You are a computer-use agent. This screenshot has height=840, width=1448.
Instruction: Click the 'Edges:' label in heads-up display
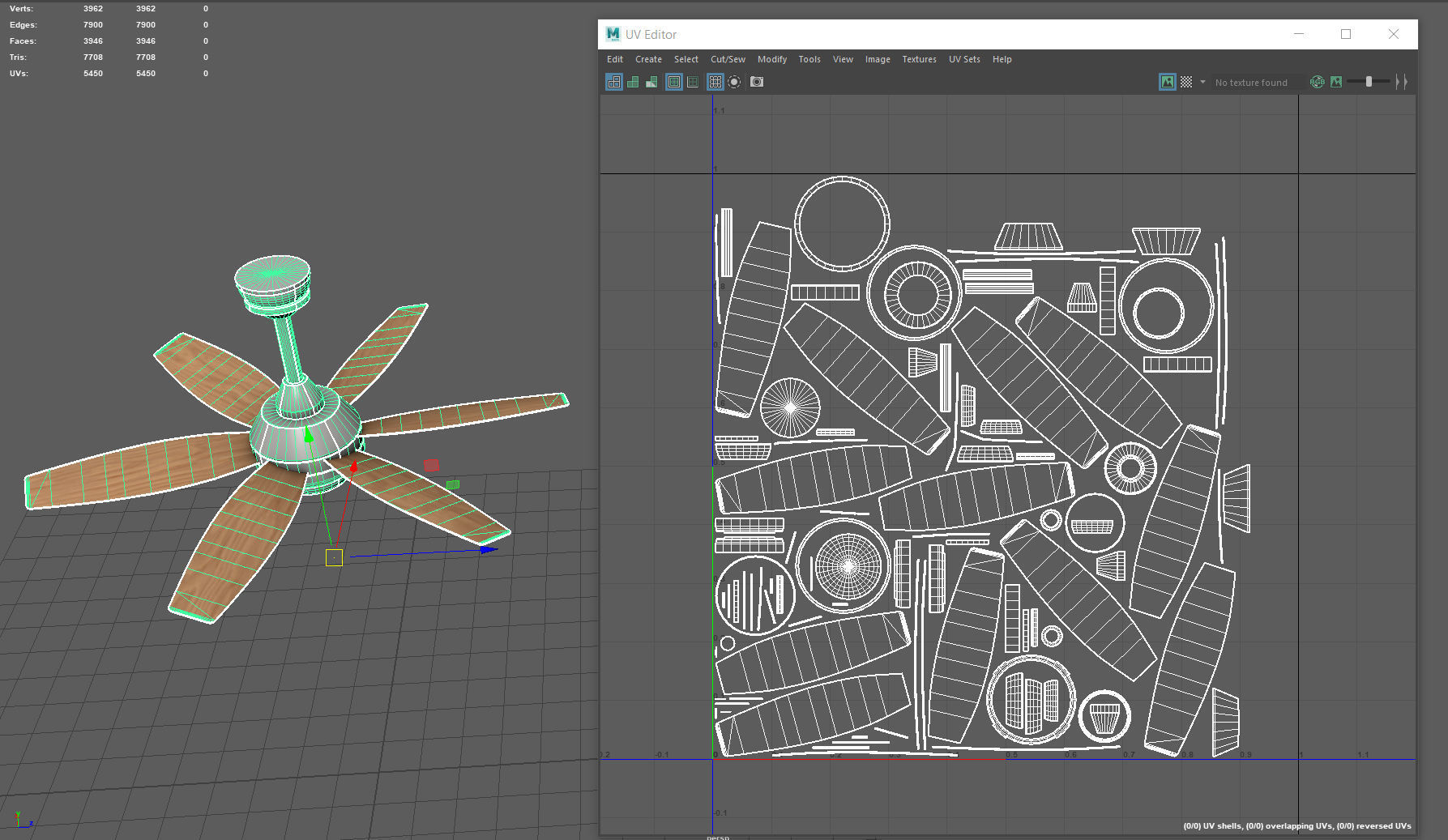tap(23, 24)
